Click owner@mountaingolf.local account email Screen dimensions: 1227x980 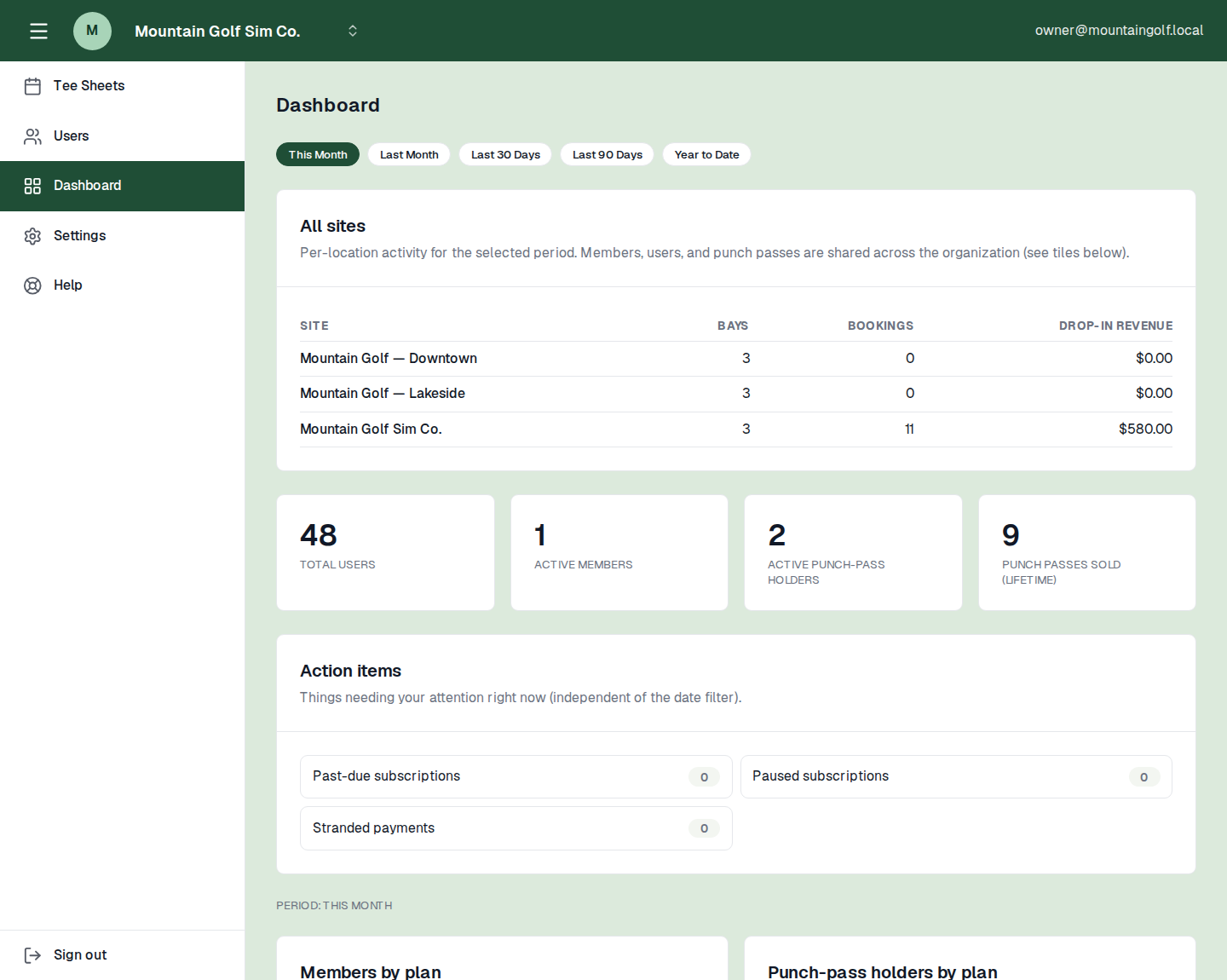pyautogui.click(x=1119, y=31)
